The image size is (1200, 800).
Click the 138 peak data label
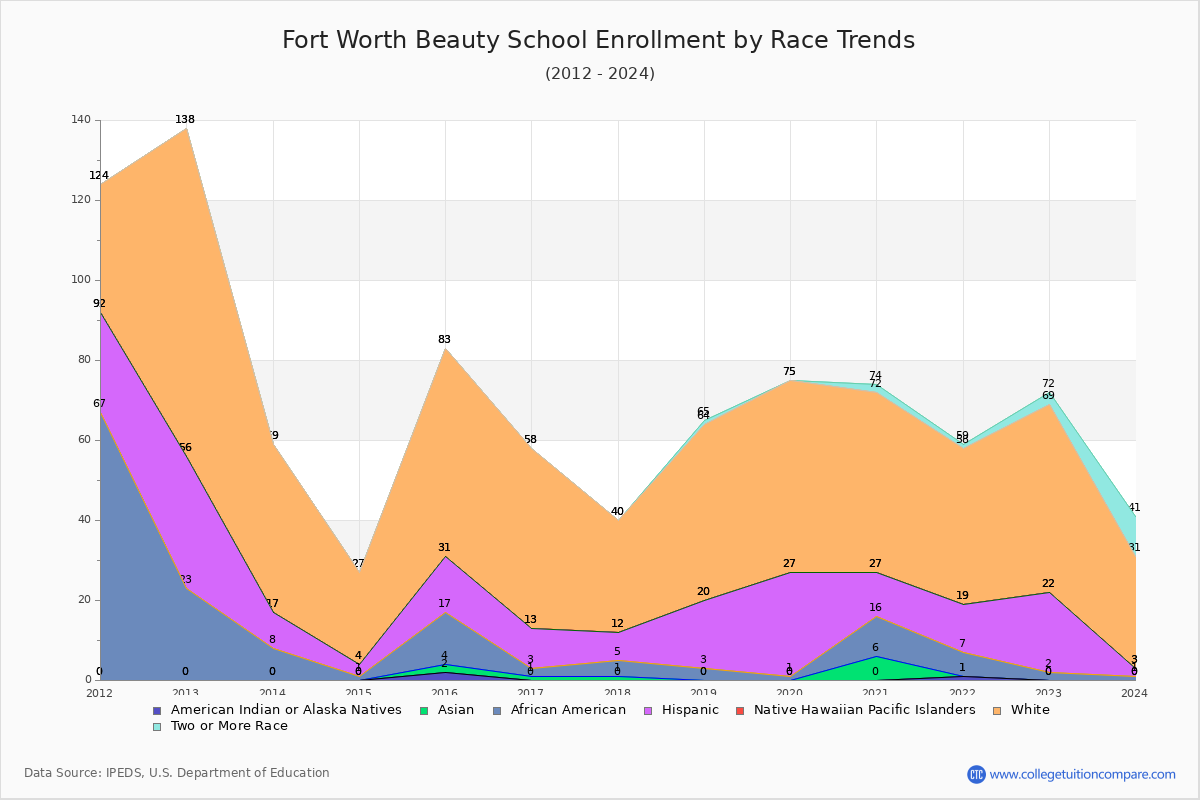pyautogui.click(x=185, y=120)
